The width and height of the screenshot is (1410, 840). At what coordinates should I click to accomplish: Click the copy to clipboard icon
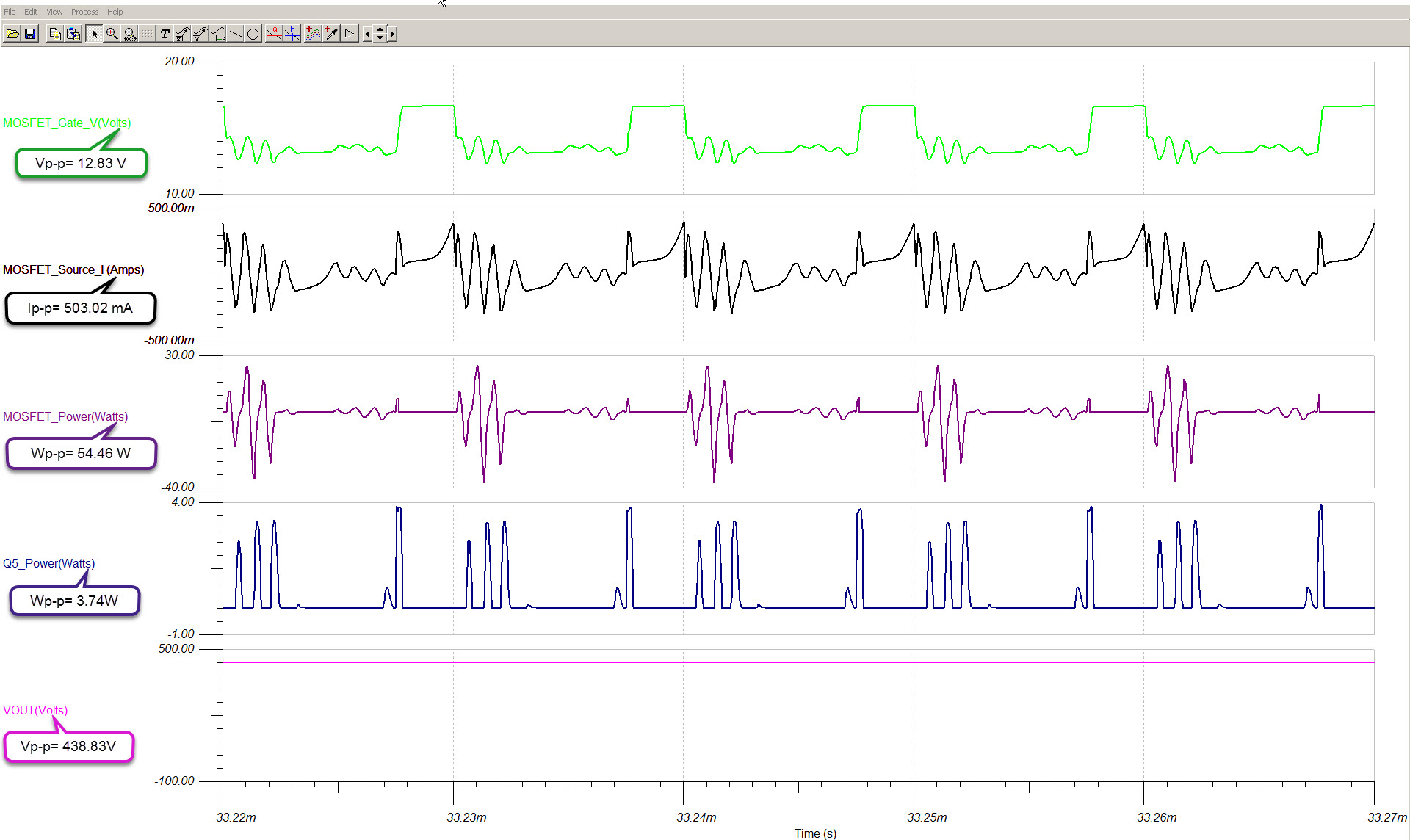click(x=55, y=34)
